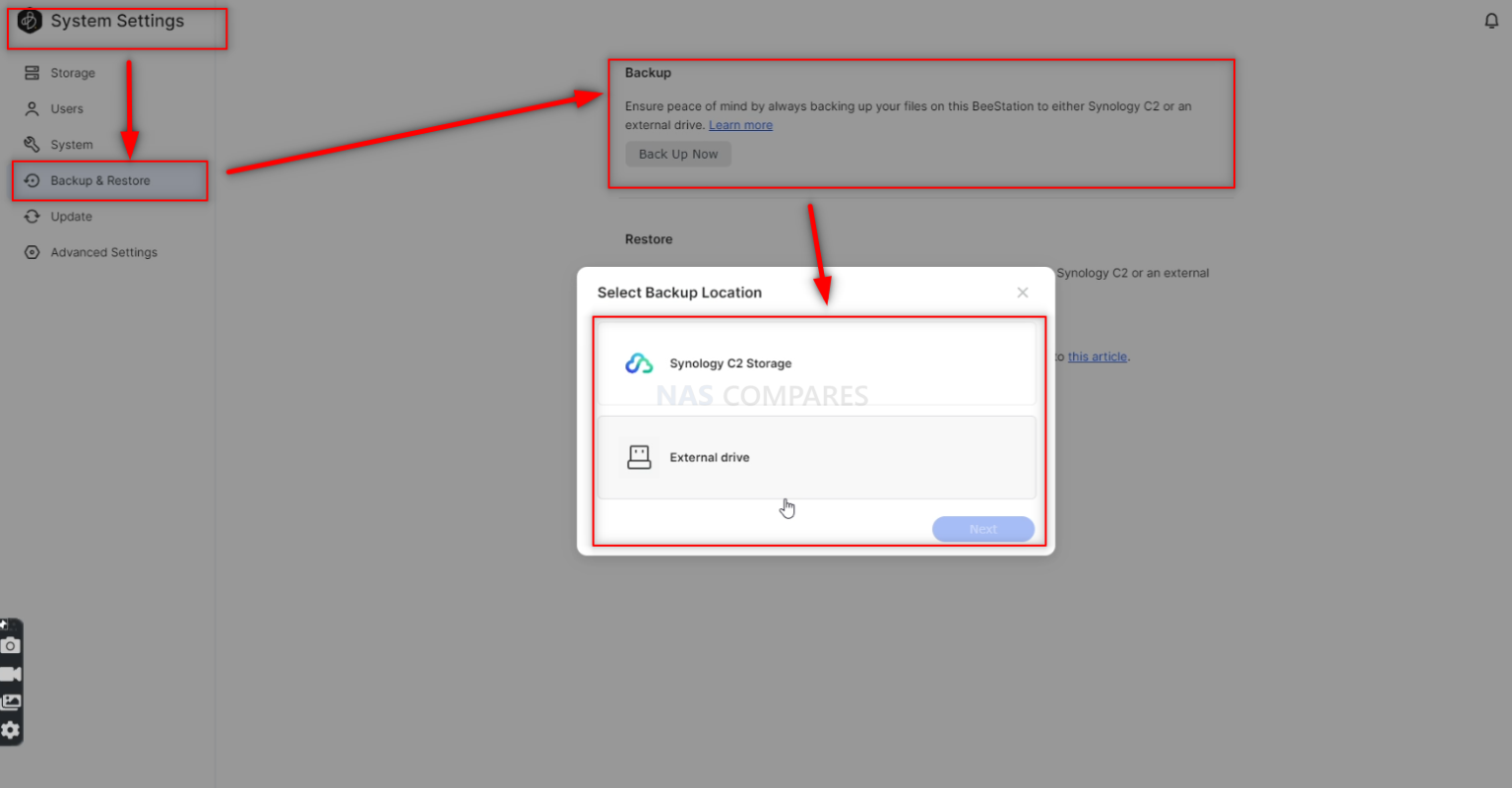This screenshot has width=1512, height=788.
Task: Click the Storage drive icon in sidebar
Action: pyautogui.click(x=31, y=72)
